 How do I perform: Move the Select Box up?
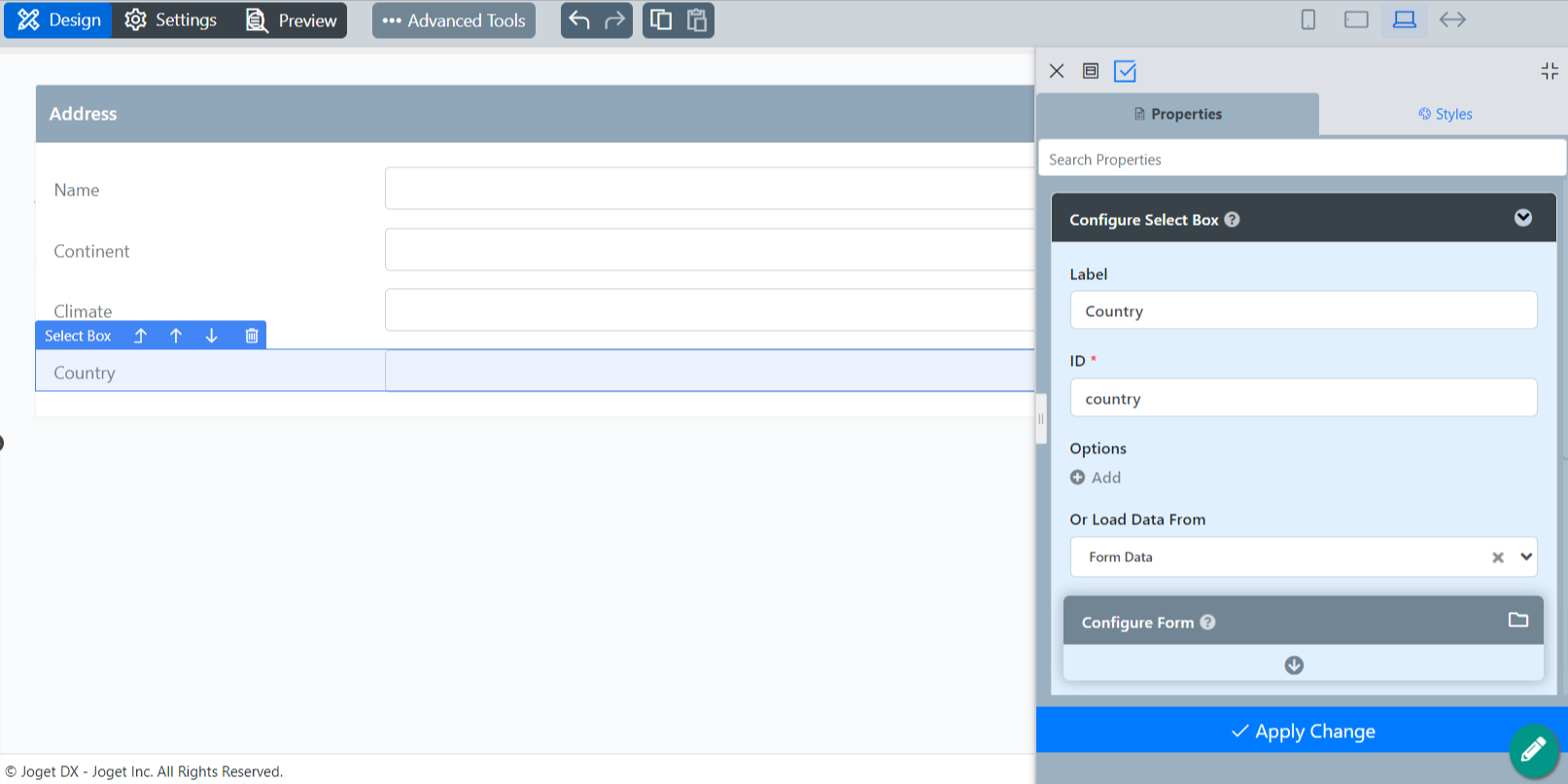point(176,336)
